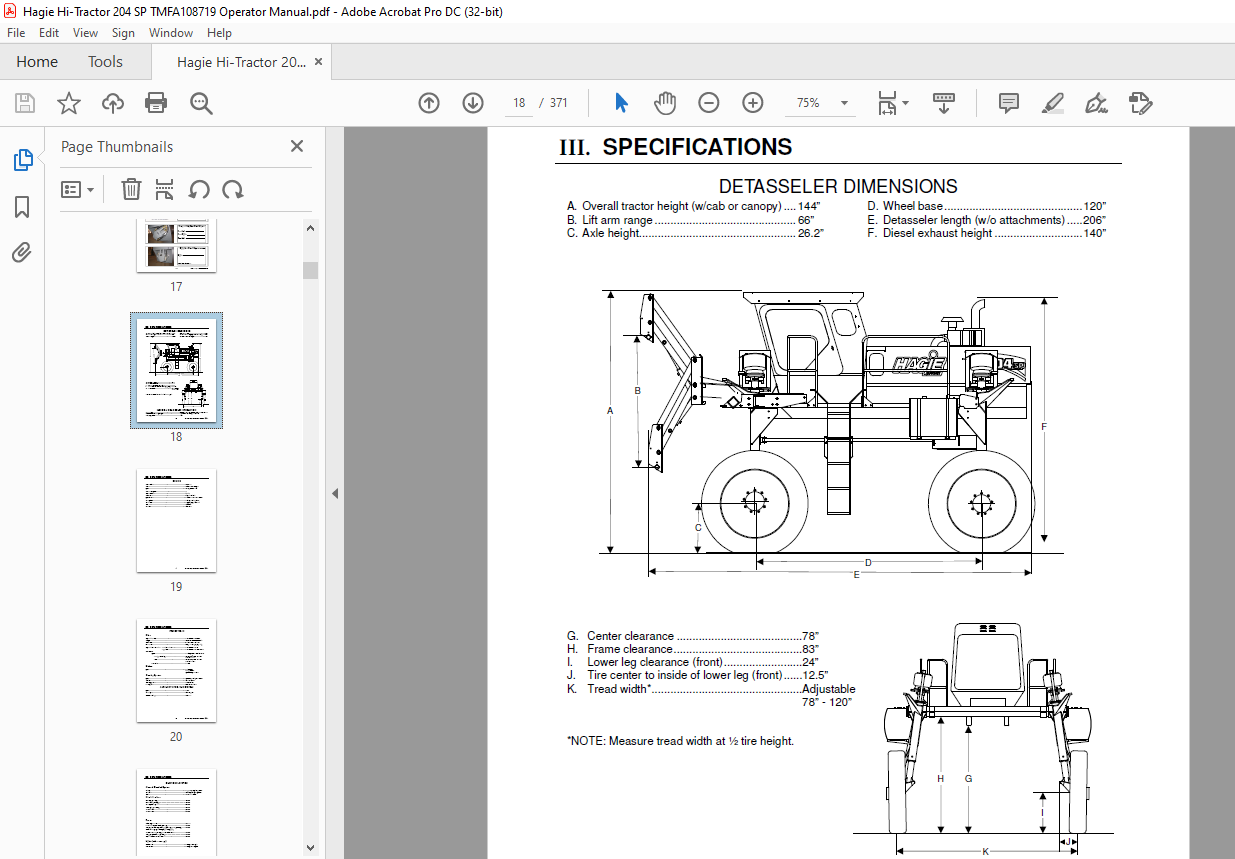
Task: Open Attachments paperclip pane
Action: point(22,252)
